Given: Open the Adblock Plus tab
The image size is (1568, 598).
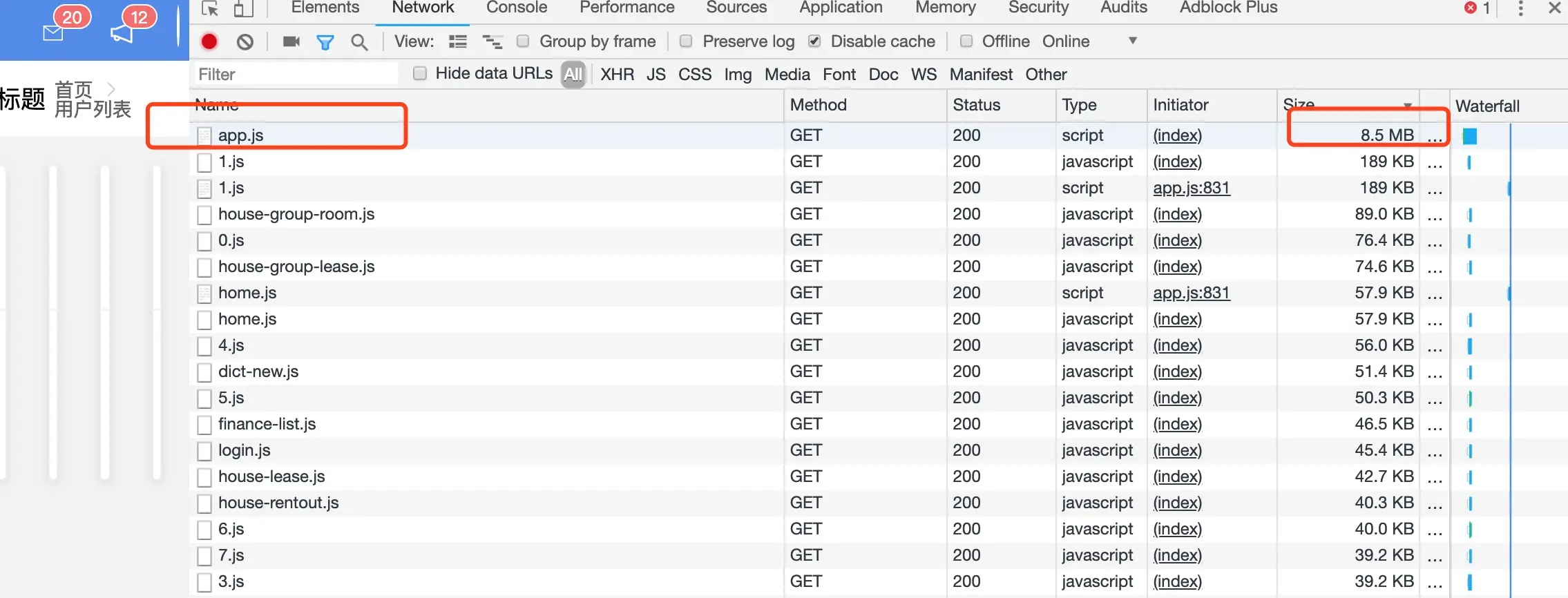Looking at the screenshot, I should click(x=1228, y=8).
